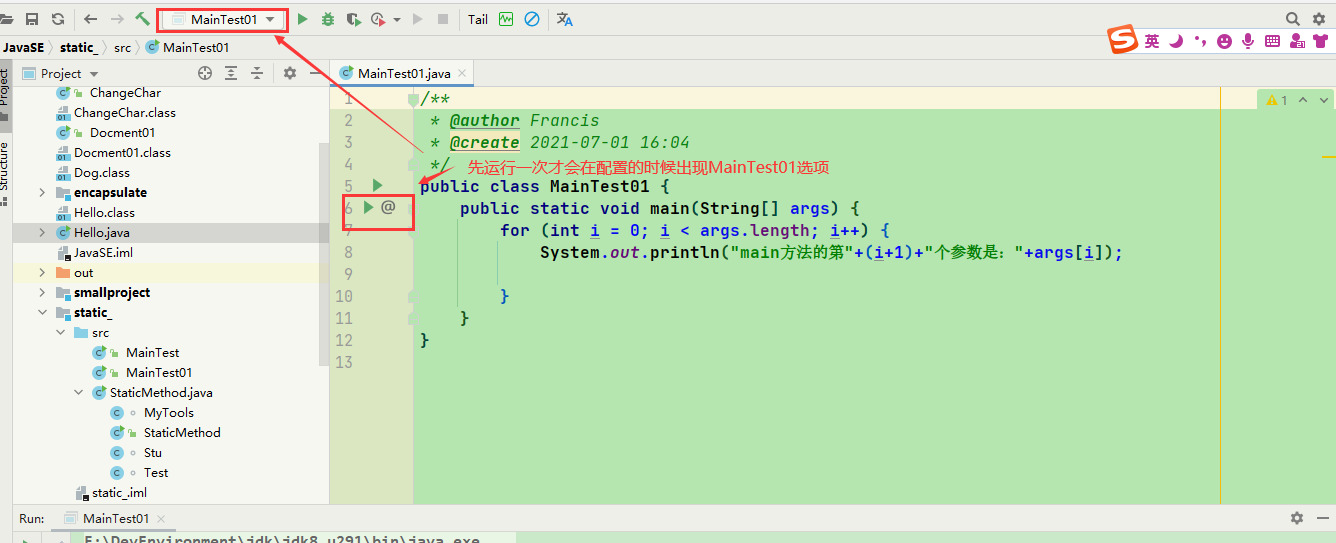The width and height of the screenshot is (1336, 543).
Task: Click the Sogou voice input microphone icon
Action: tap(1248, 41)
